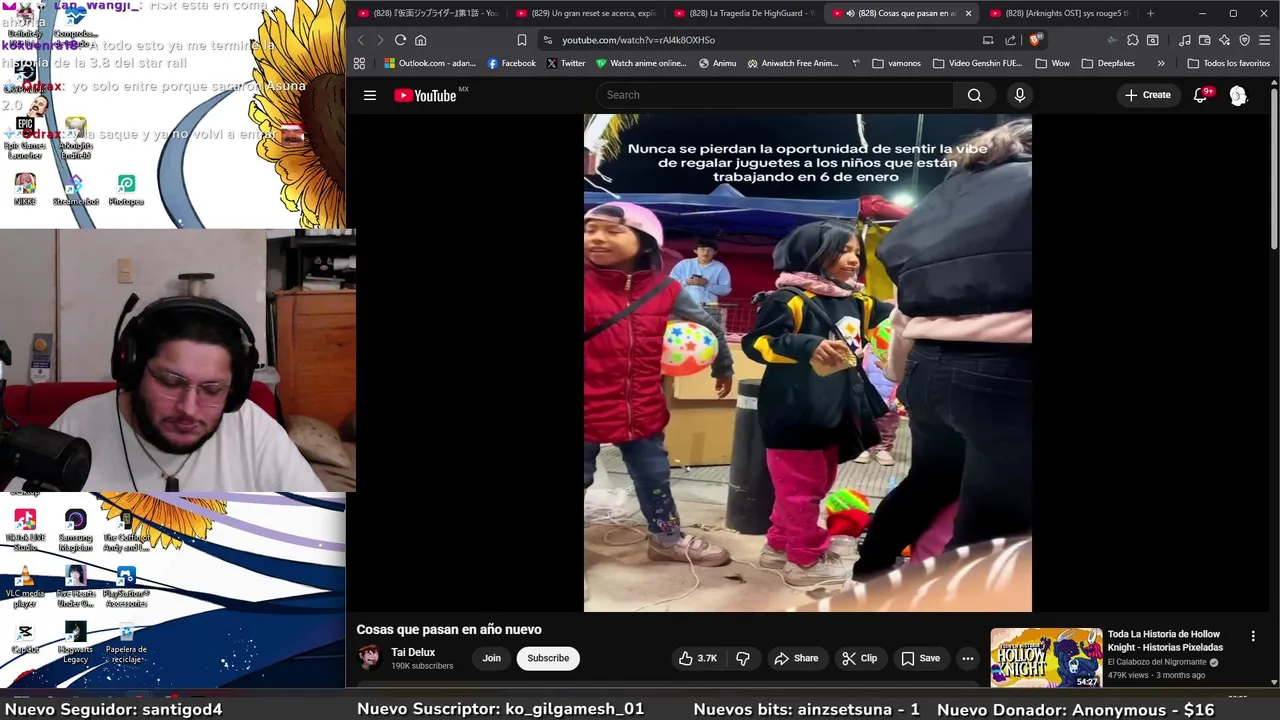This screenshot has width=1280, height=720.
Task: Open the YouTube guide hamburger menu
Action: pos(370,95)
